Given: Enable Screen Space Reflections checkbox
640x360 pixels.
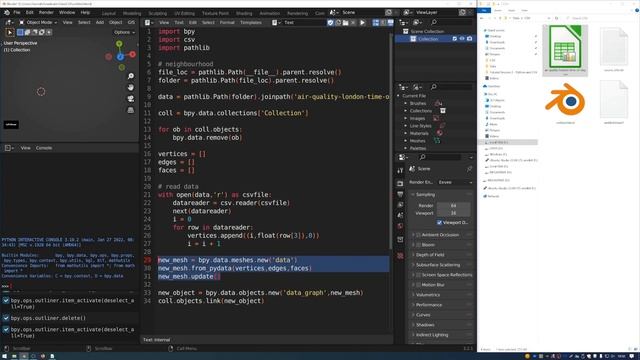Looking at the screenshot, I should [418, 275].
